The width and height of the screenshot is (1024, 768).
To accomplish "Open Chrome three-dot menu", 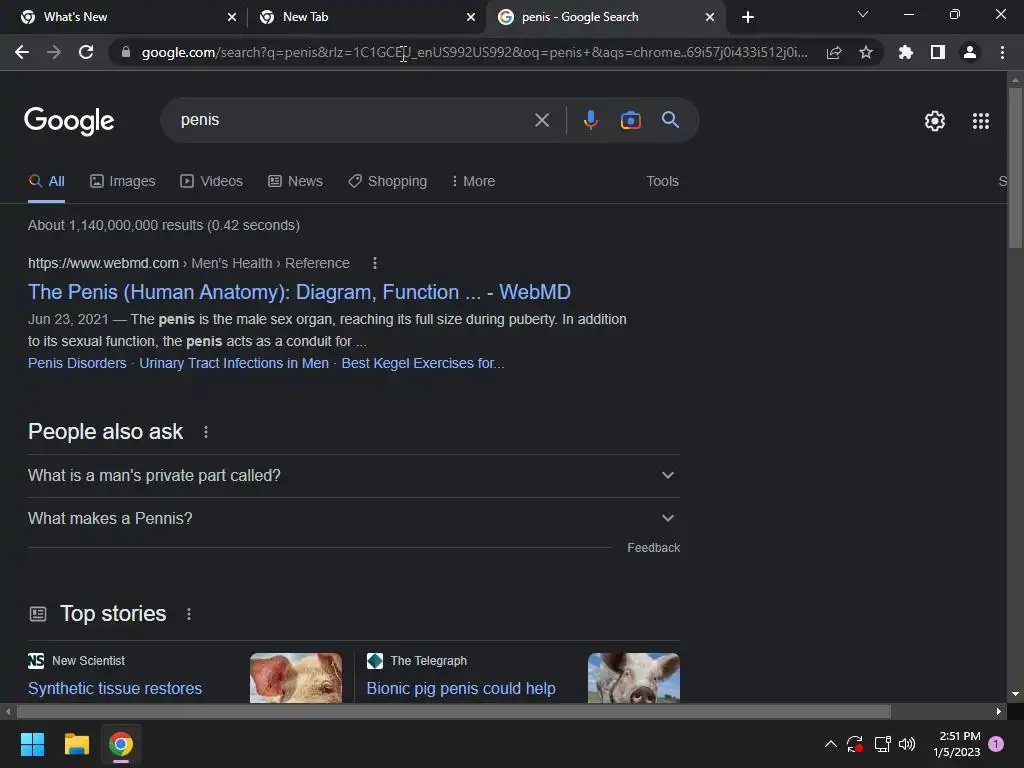I will pos(1002,52).
